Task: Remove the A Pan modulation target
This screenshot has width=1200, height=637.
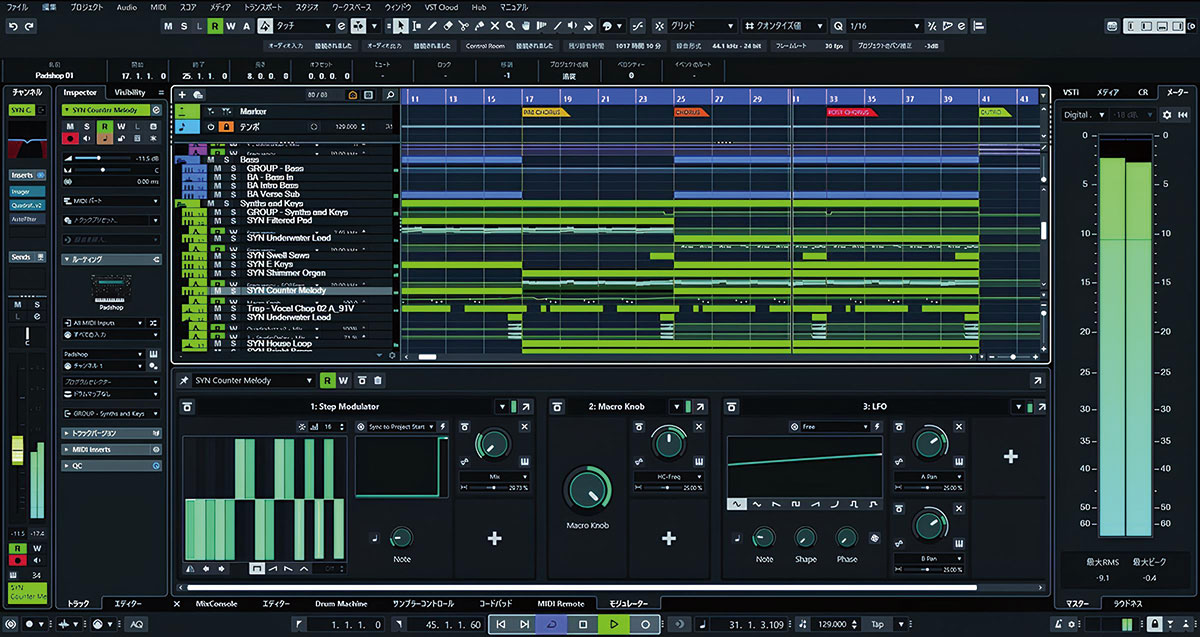Action: pos(959,426)
